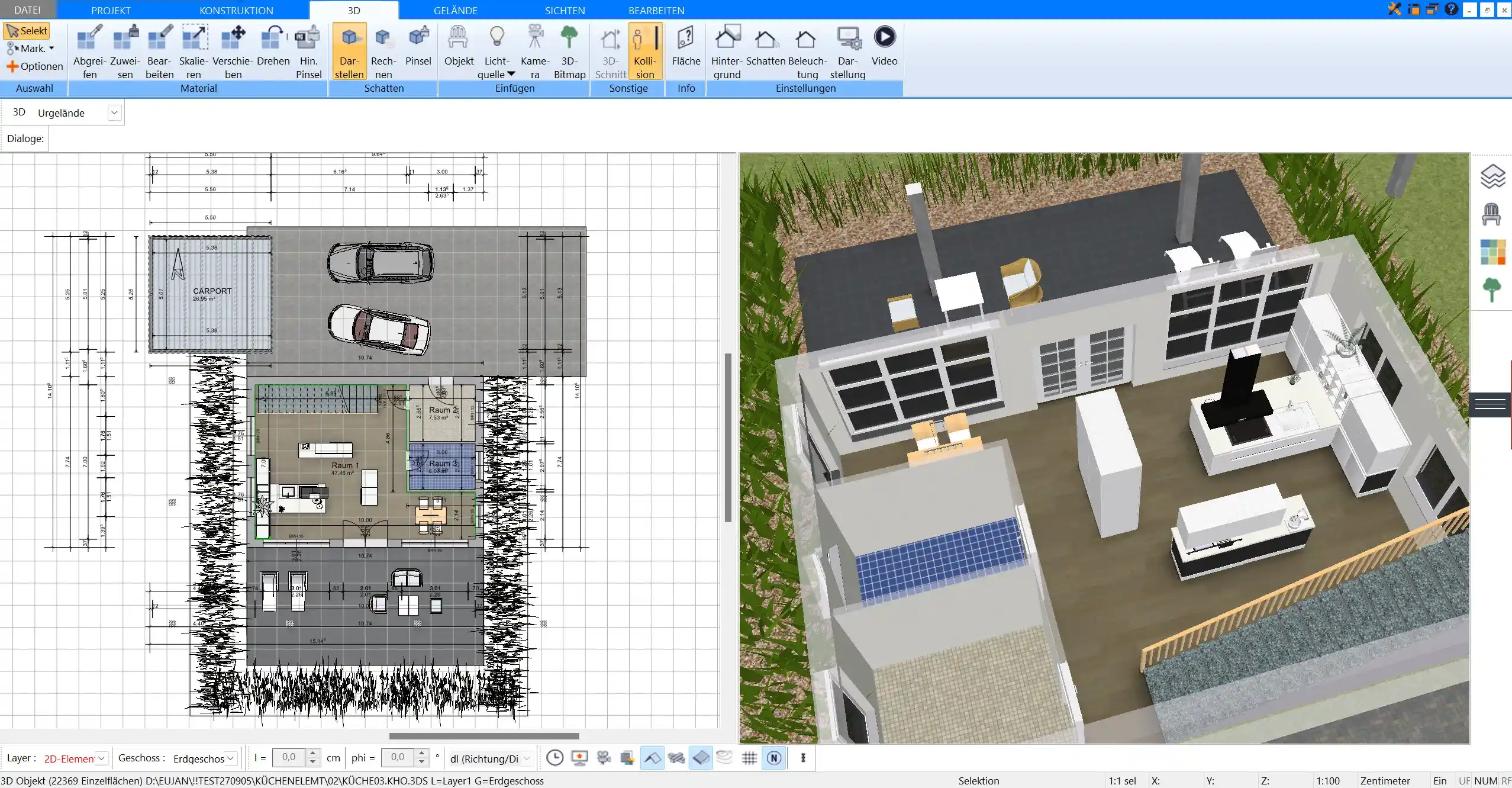Click the length l input field
1512x788 pixels.
(289, 758)
